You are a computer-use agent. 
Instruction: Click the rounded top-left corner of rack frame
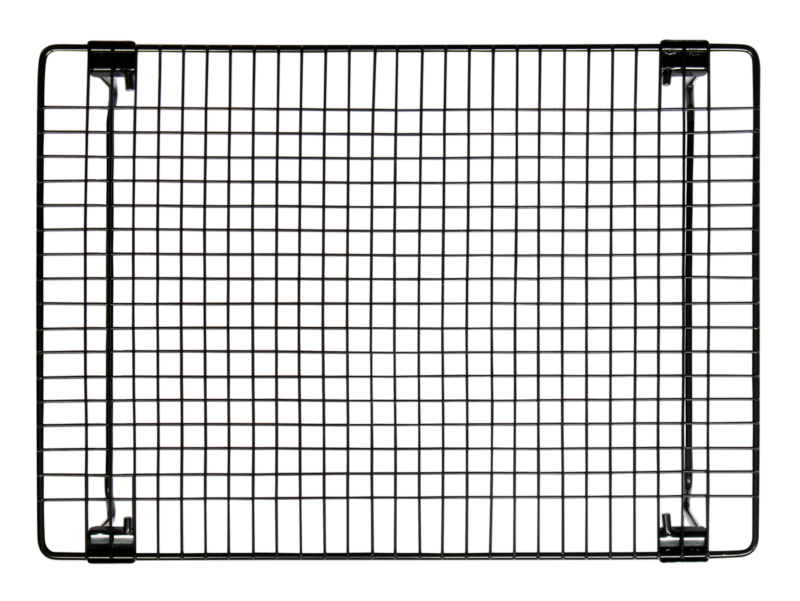(42, 52)
